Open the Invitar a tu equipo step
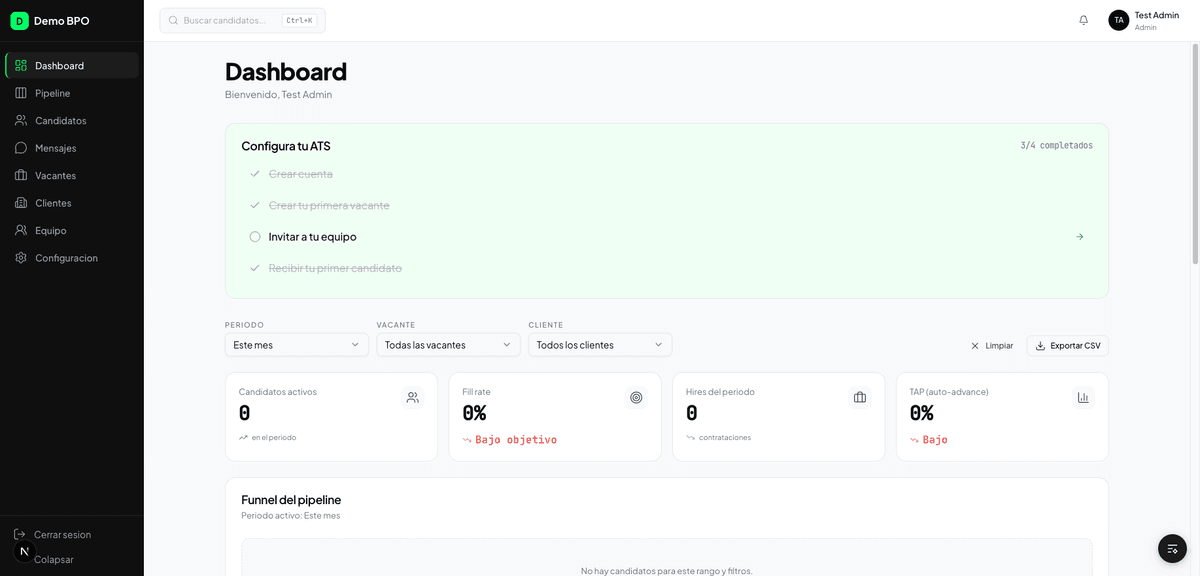 coord(667,237)
